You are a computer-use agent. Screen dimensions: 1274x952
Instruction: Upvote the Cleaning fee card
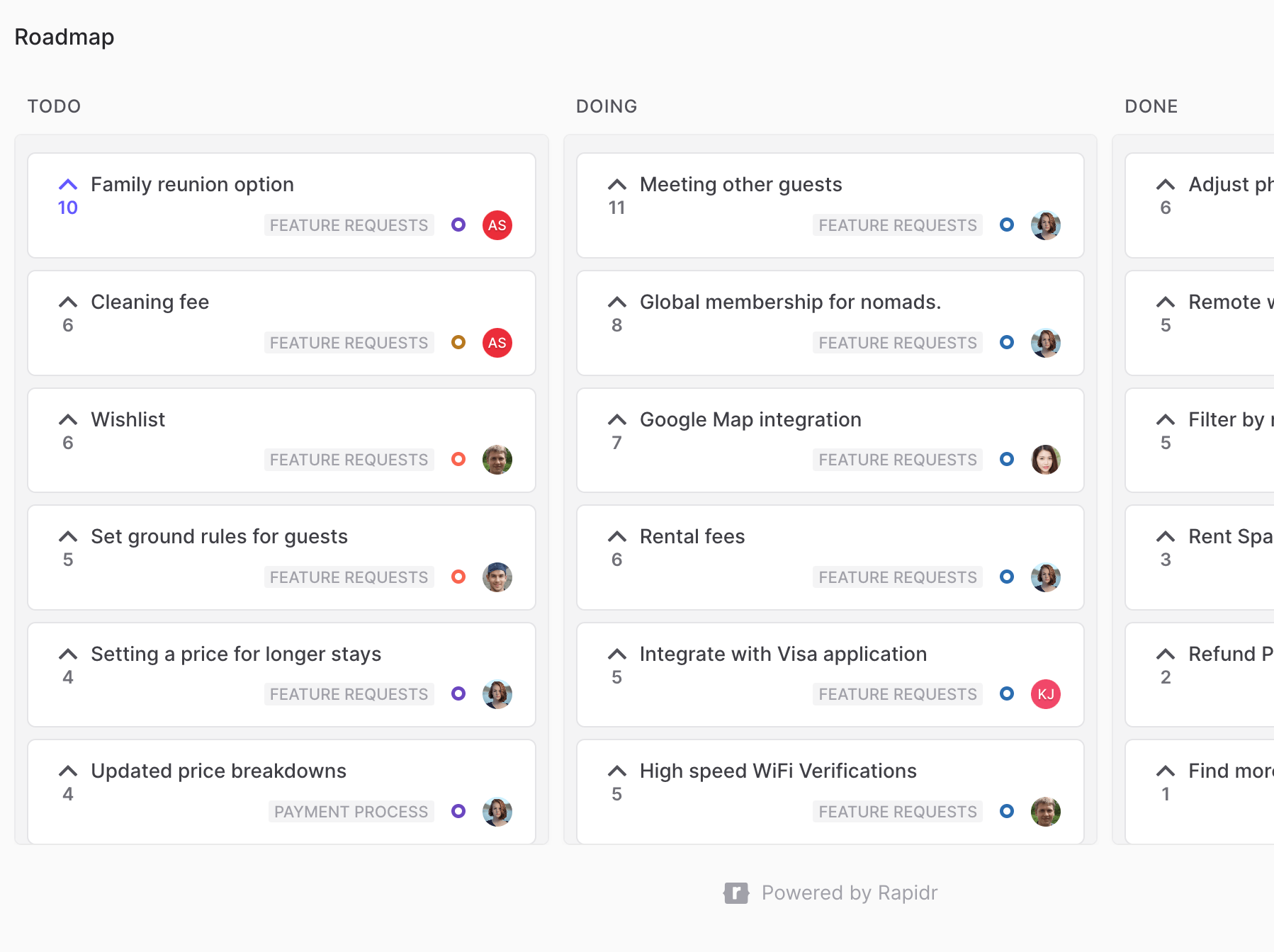click(x=68, y=302)
